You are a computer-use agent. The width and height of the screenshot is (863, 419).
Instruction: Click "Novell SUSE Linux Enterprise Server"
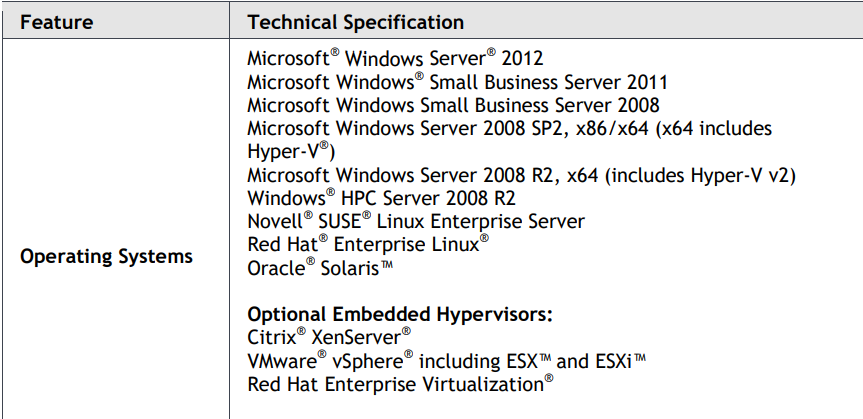415,222
